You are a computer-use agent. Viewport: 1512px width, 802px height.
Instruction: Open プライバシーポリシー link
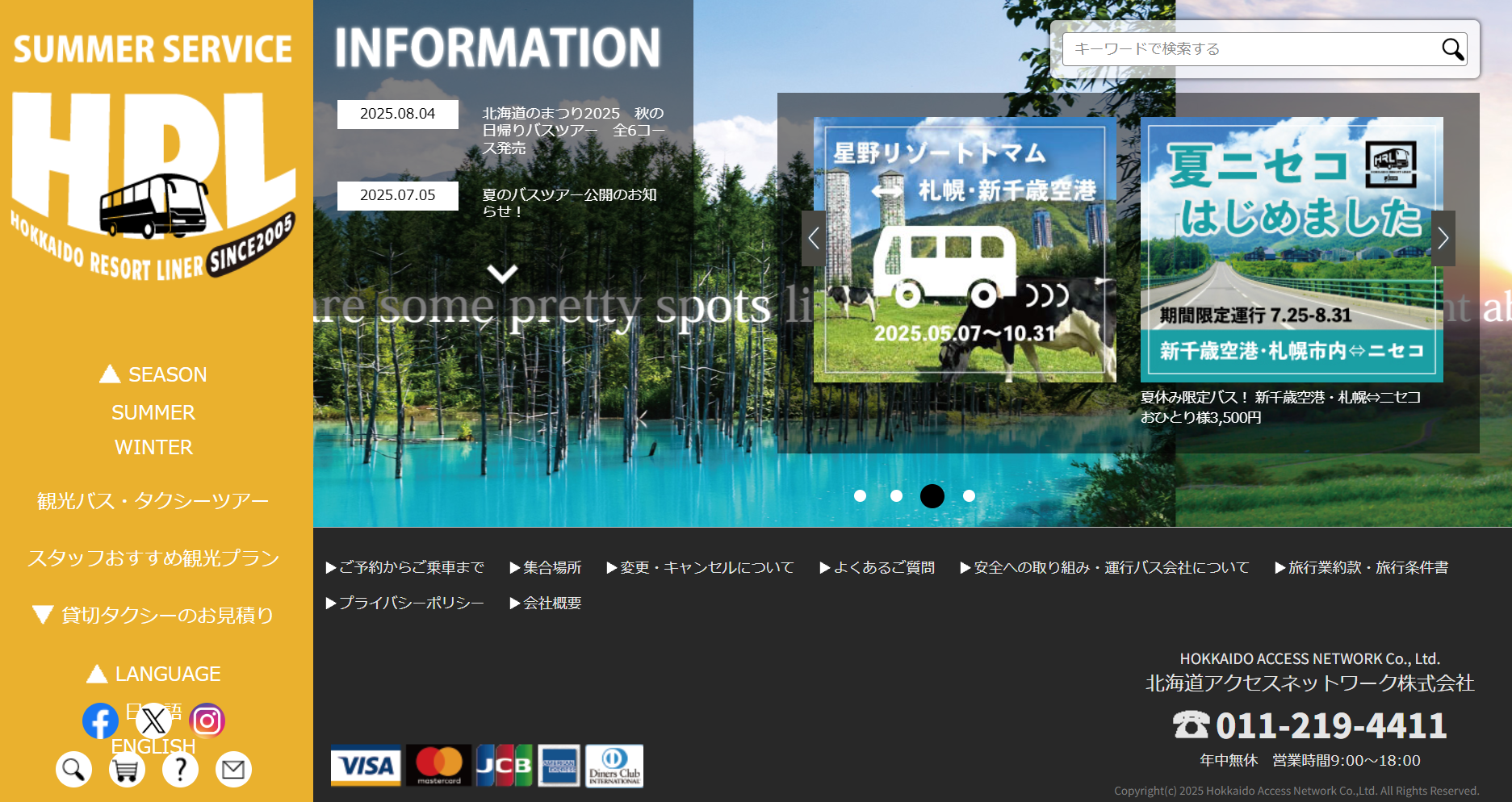coord(404,603)
